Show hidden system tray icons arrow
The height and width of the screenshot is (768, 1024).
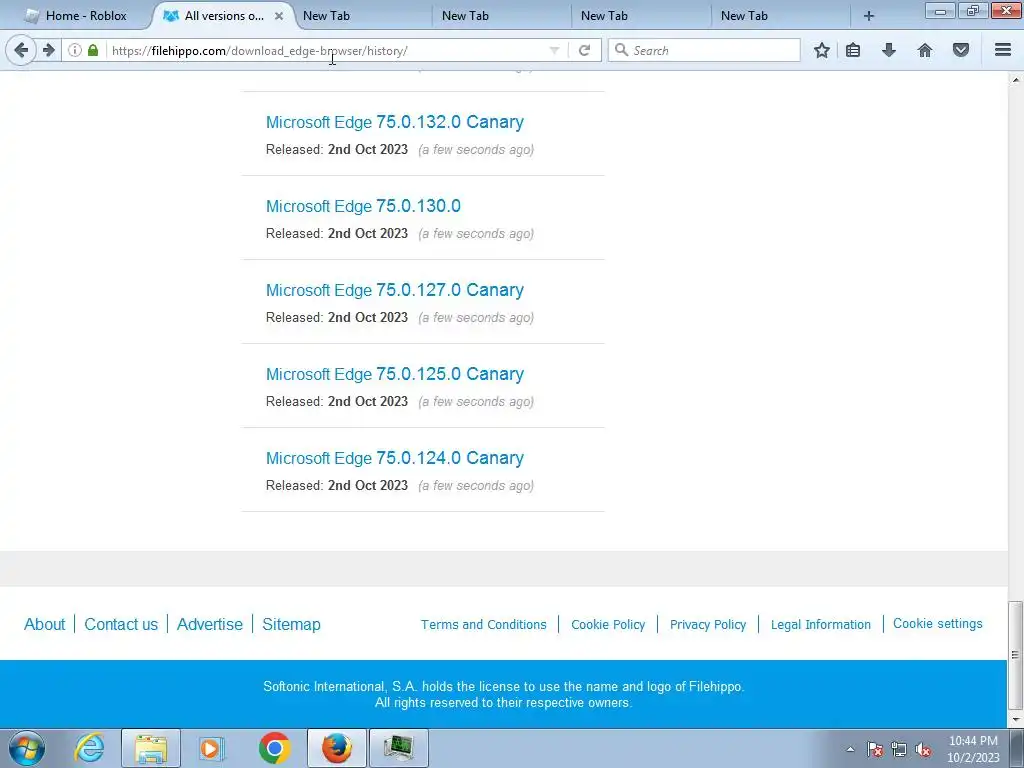[x=850, y=749]
